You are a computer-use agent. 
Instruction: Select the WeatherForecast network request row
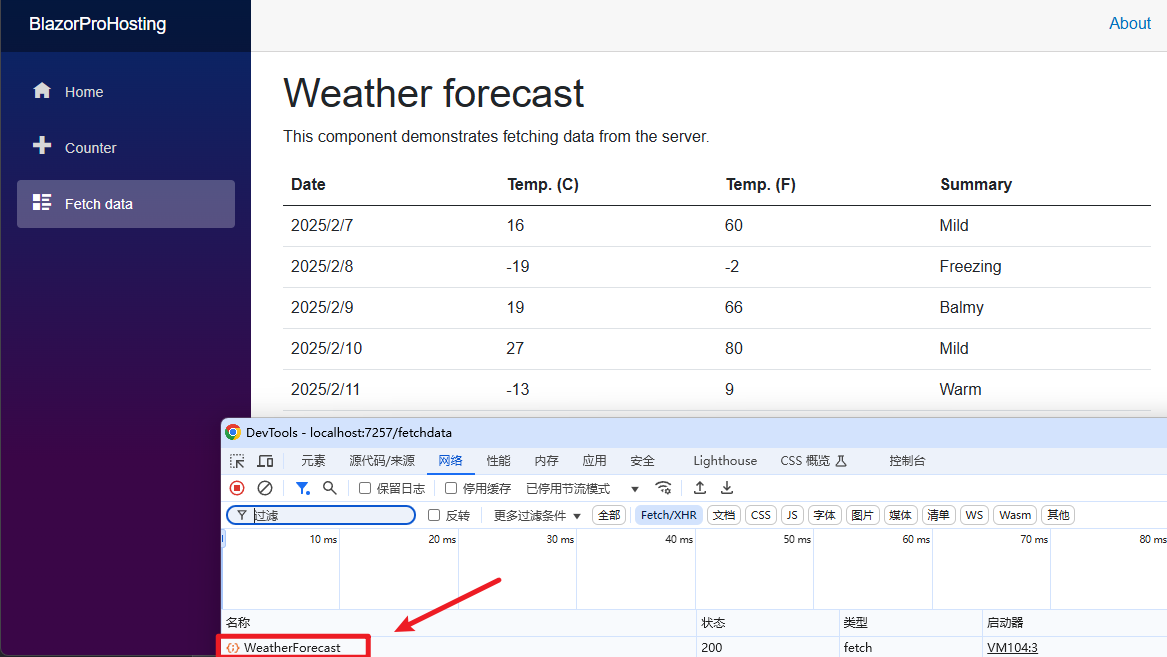(x=694, y=647)
